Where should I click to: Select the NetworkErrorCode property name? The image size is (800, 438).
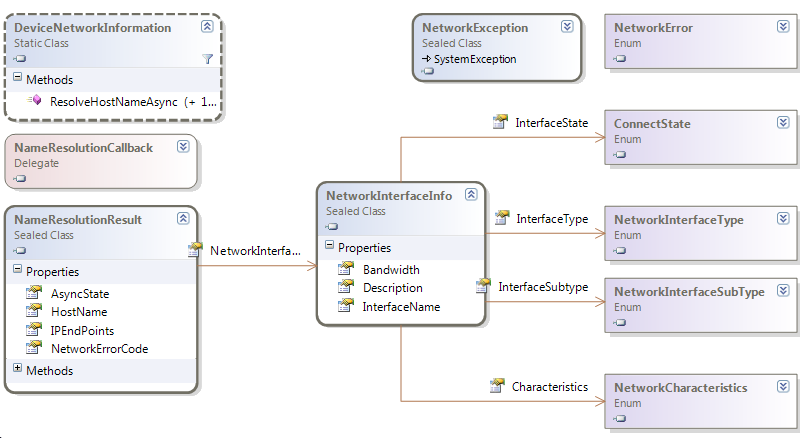[99, 349]
